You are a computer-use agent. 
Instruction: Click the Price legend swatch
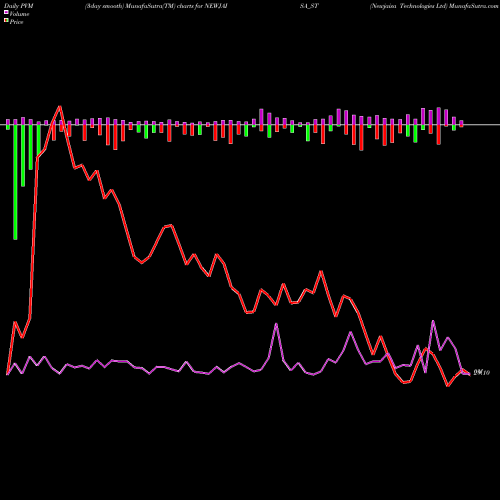point(6,21)
